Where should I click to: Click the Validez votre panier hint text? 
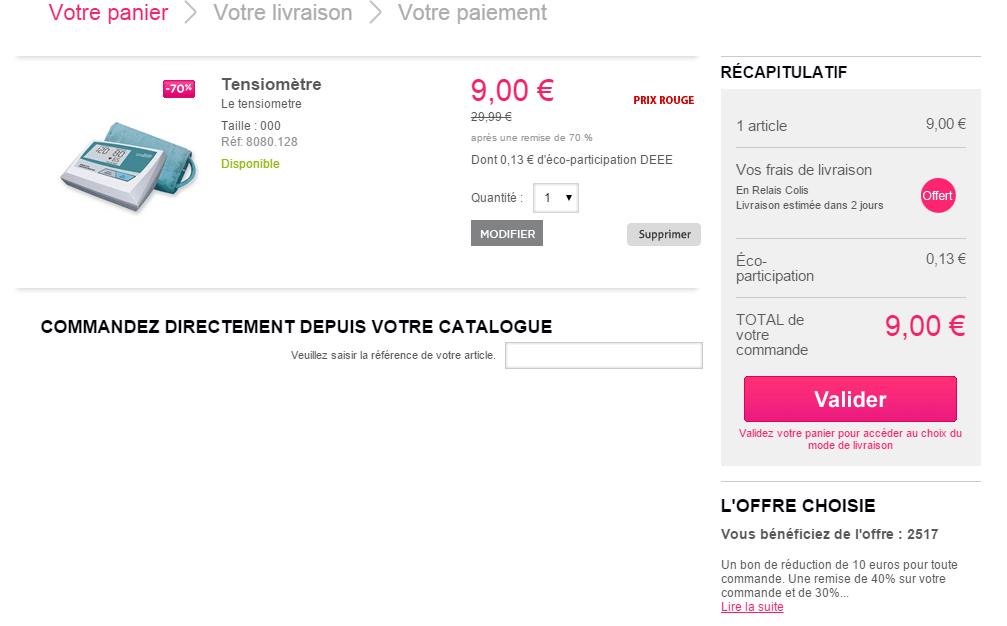point(850,439)
